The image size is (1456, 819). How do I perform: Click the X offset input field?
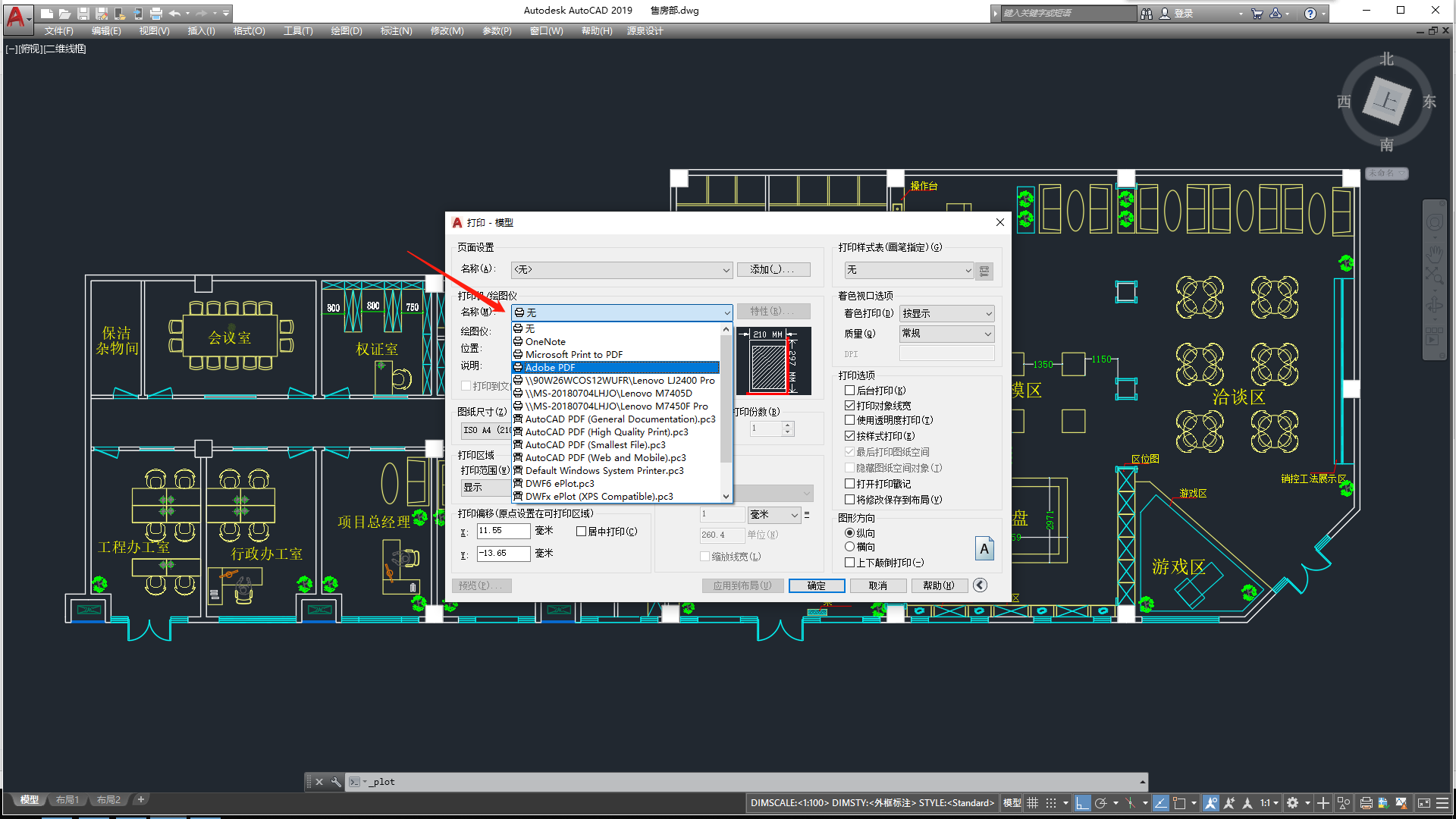503,531
